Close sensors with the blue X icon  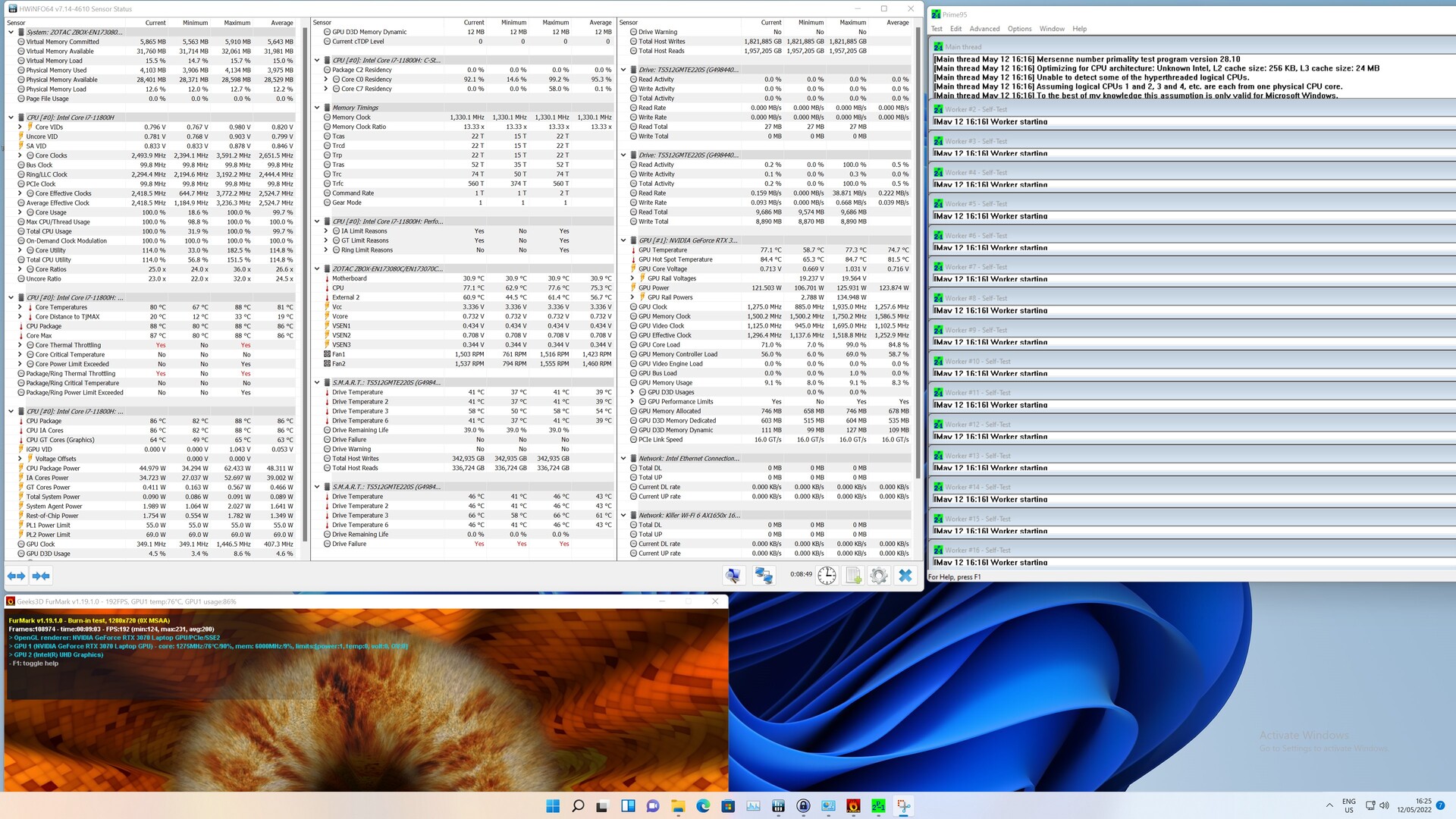[905, 576]
